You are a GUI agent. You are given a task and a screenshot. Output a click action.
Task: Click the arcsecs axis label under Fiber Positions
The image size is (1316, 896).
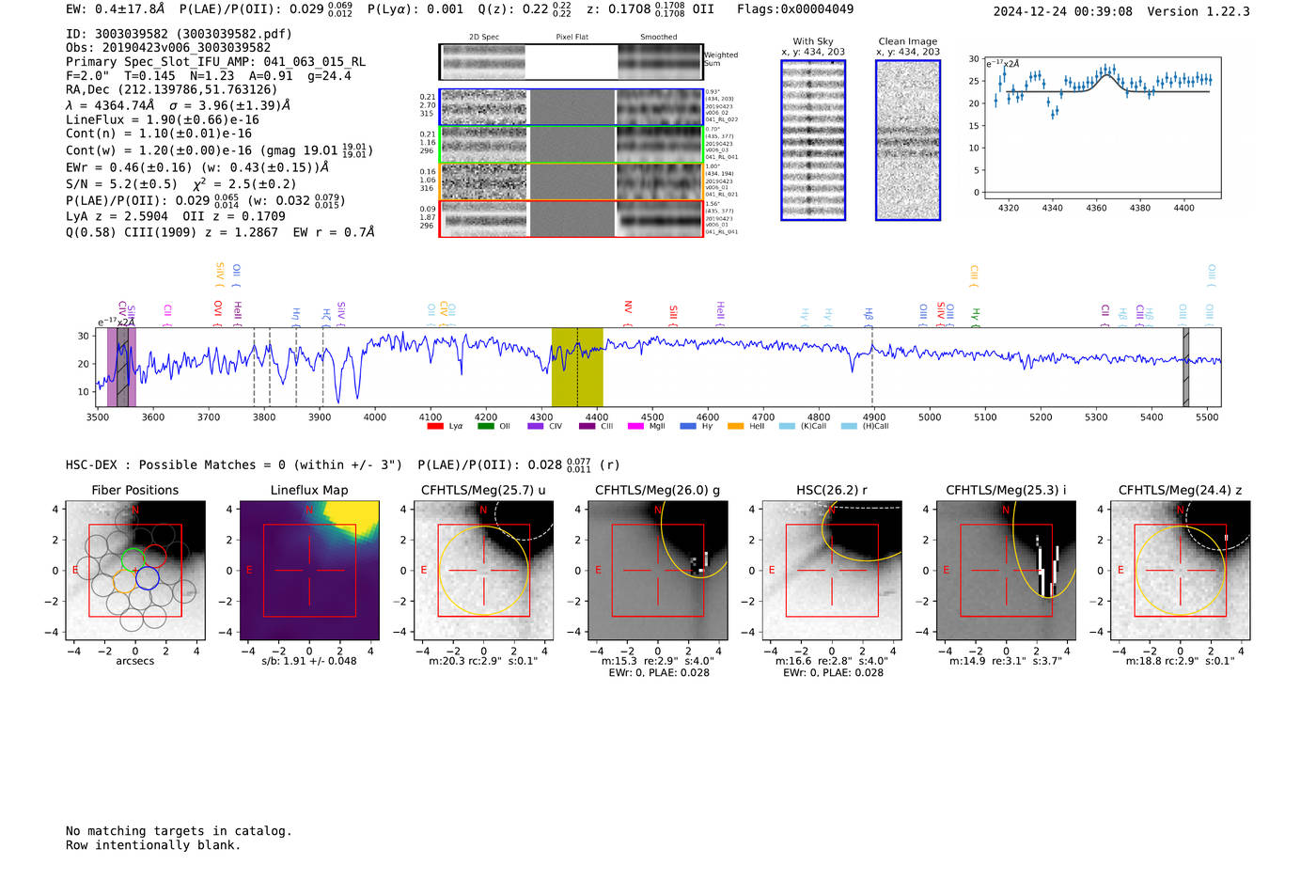coord(135,661)
